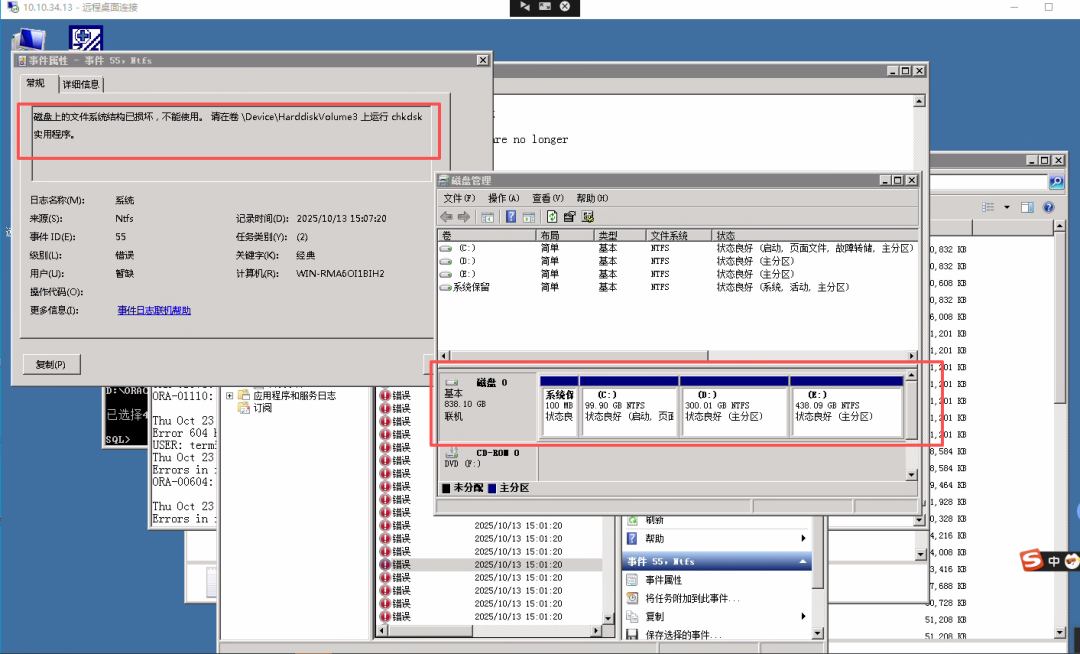The width and height of the screenshot is (1080, 654).
Task: Click the Forward arrow in Disk Management toolbar
Action: coord(464,217)
